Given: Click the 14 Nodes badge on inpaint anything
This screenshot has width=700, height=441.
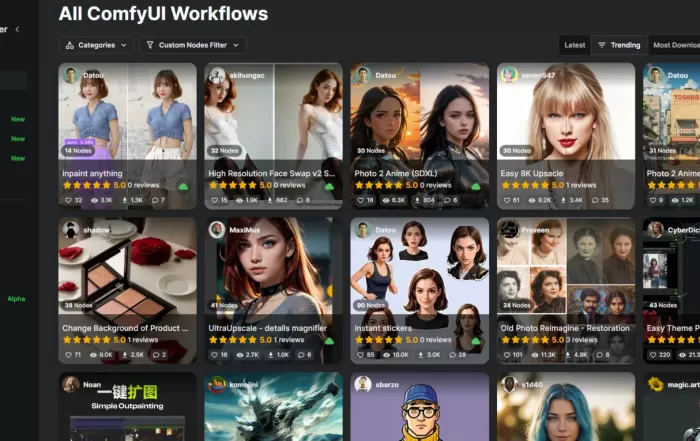Looking at the screenshot, I should coord(78,151).
